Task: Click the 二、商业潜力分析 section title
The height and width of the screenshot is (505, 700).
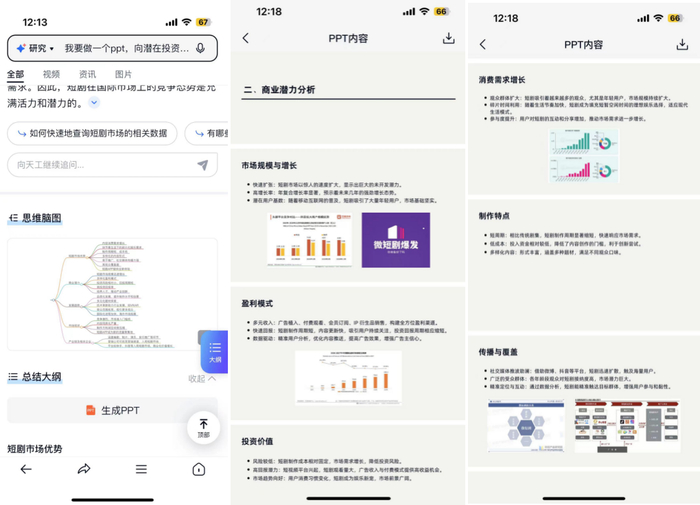Action: point(279,90)
